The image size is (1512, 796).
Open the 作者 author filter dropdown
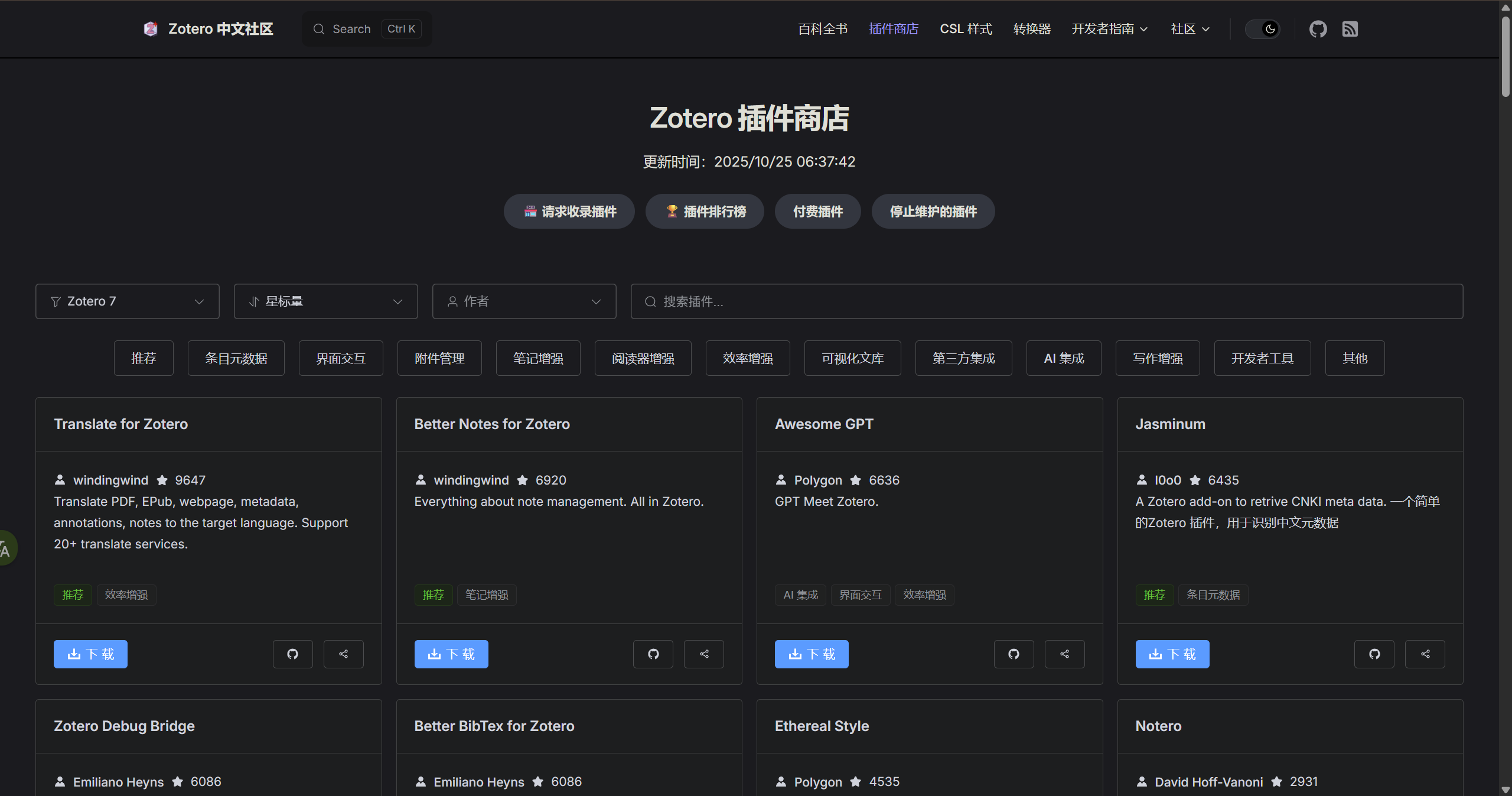(524, 301)
